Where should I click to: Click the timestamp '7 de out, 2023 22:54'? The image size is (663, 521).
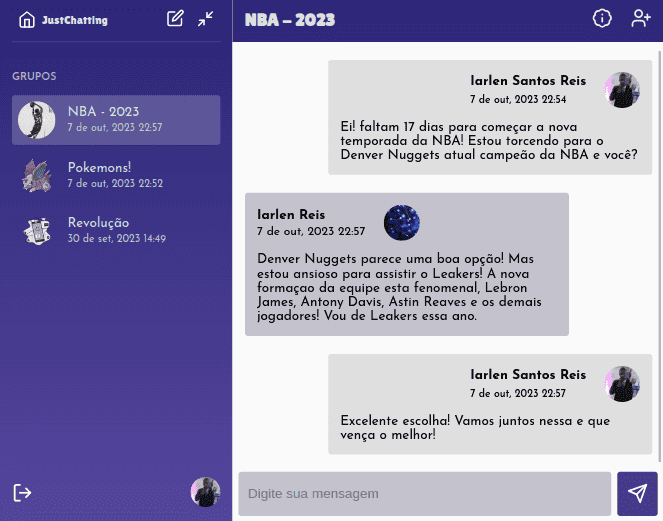point(518,99)
